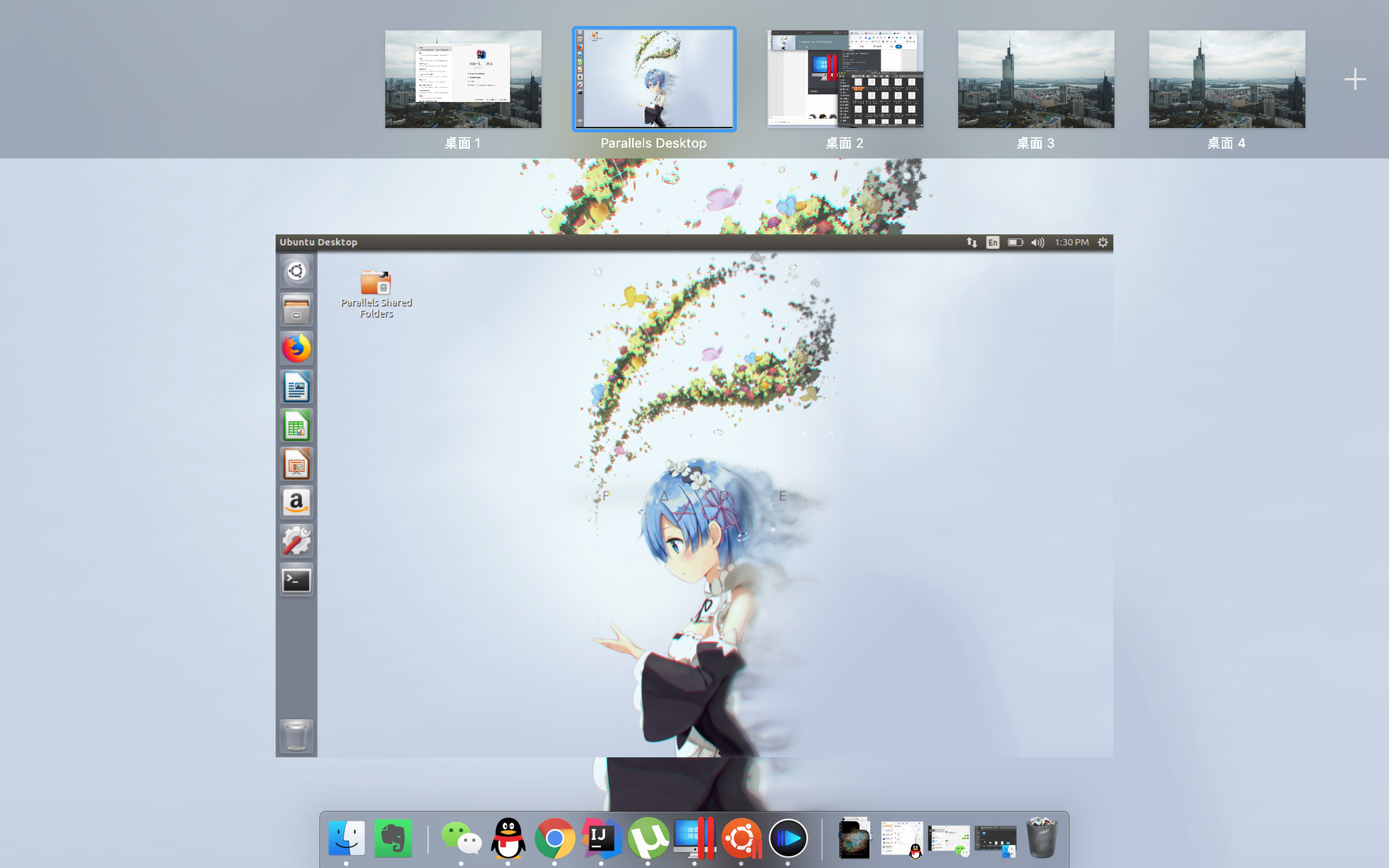
Task: Open Firefox in the Ubuntu launcher
Action: [296, 348]
